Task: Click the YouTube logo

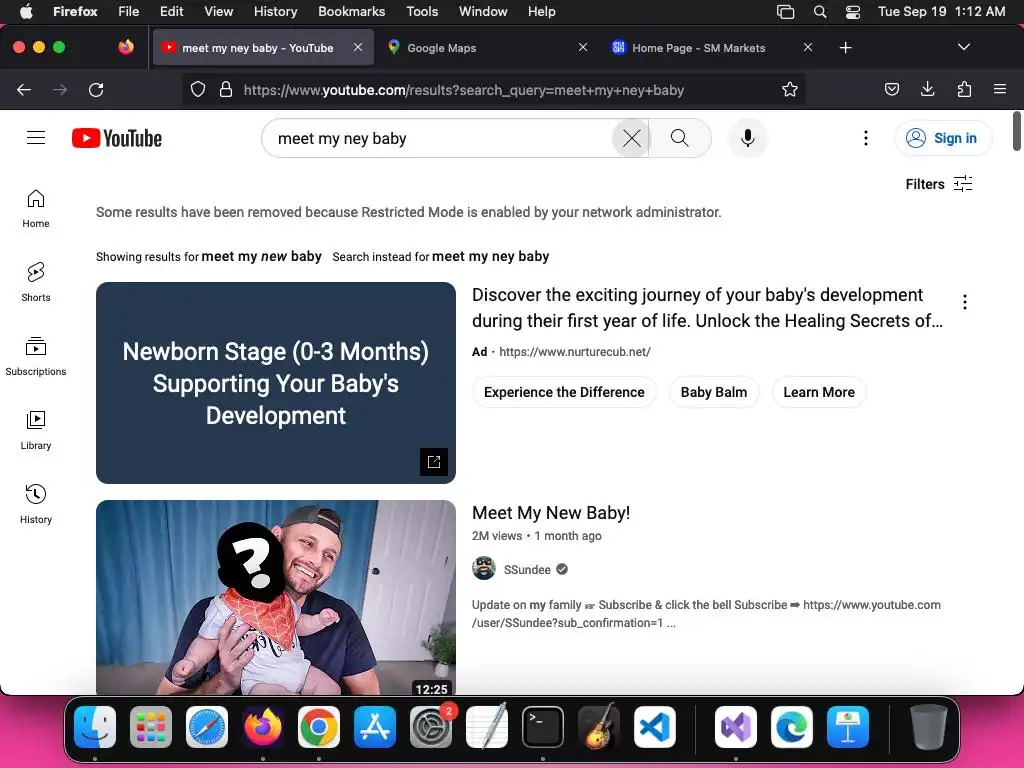Action: pos(117,138)
